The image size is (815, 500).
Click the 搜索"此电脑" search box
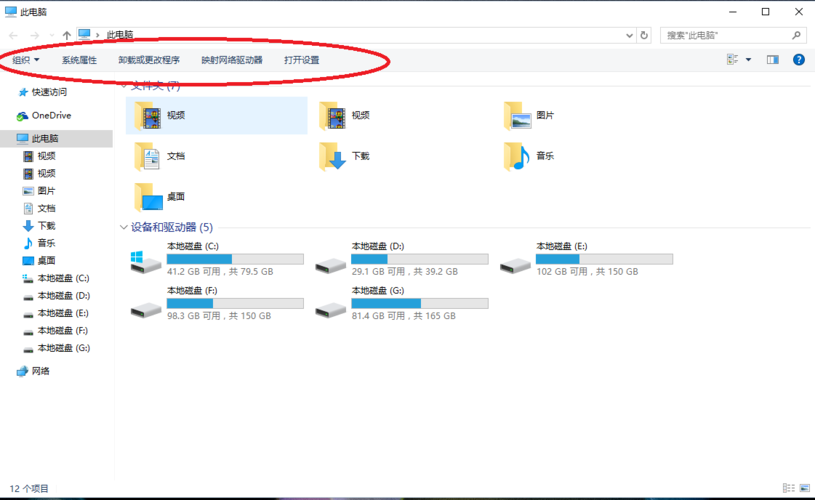pyautogui.click(x=733, y=35)
